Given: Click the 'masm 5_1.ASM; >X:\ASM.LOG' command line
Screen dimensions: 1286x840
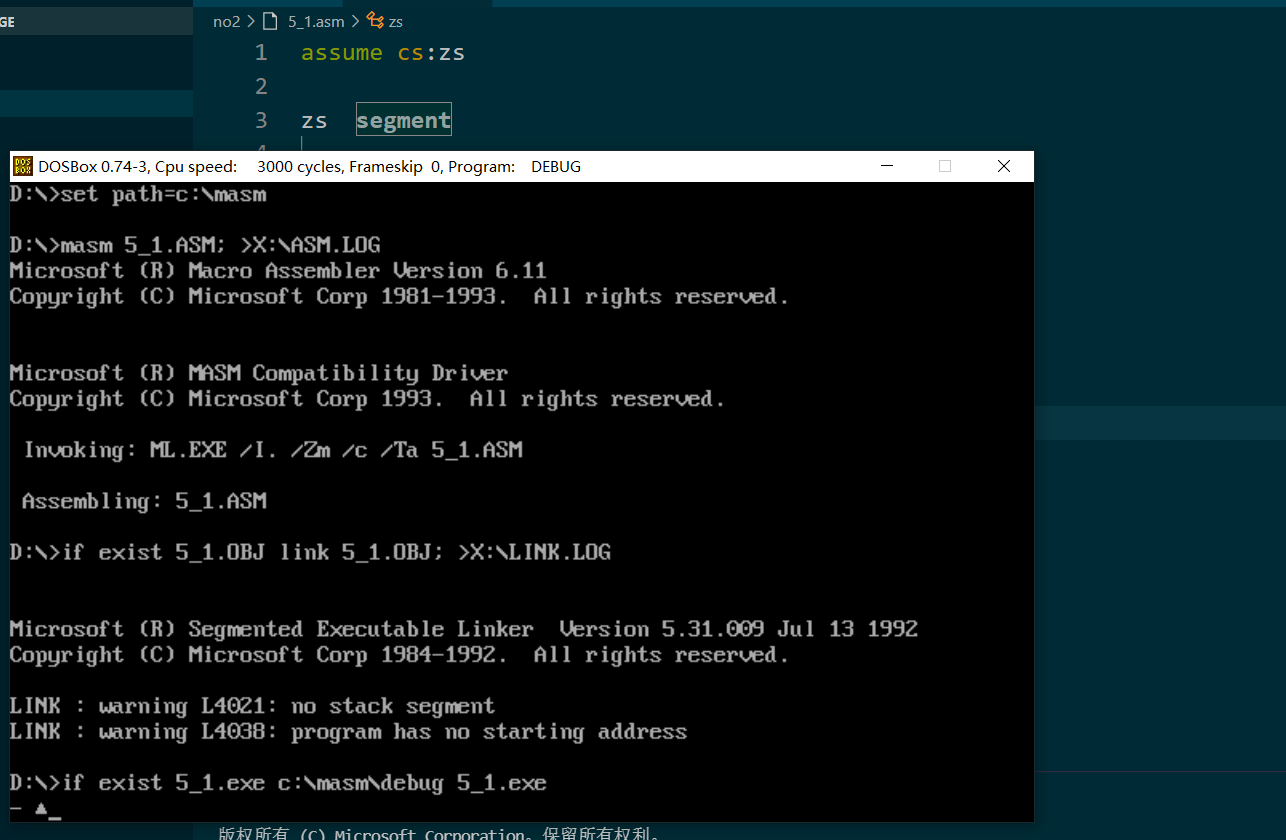Looking at the screenshot, I should 195,245.
